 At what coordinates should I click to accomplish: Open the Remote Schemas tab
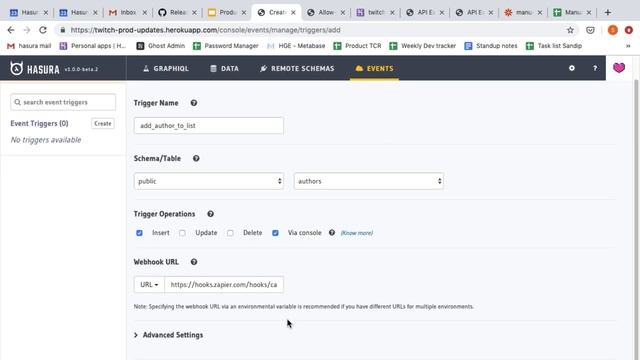[297, 69]
